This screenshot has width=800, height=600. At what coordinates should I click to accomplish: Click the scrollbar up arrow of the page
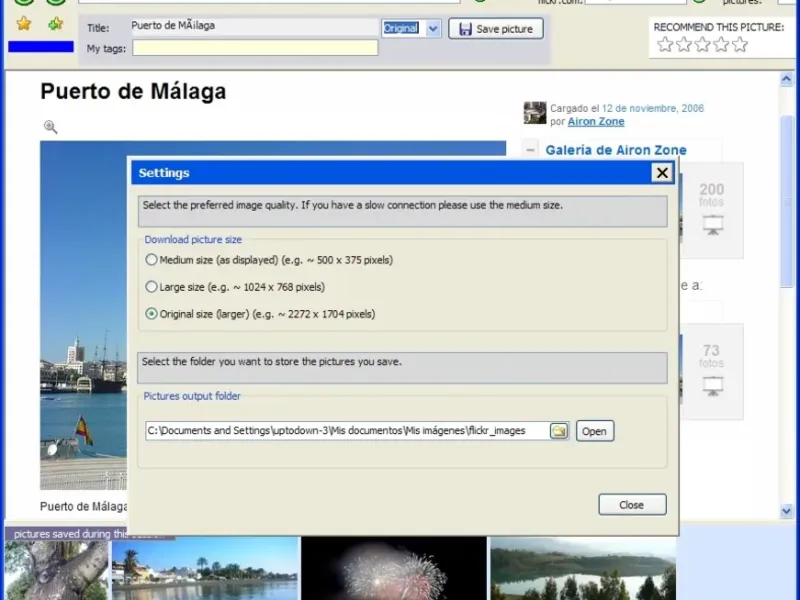(786, 79)
